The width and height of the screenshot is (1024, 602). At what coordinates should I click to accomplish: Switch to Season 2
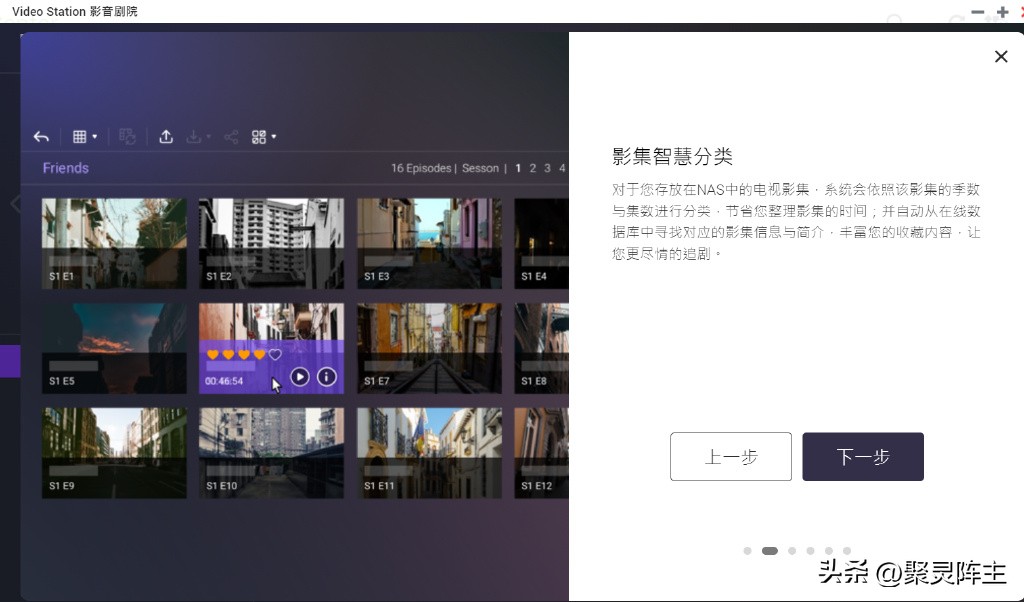point(533,168)
